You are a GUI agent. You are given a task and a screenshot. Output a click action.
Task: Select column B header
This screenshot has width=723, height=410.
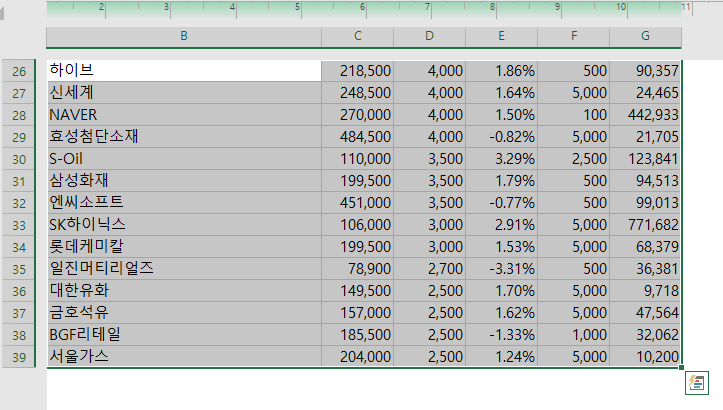tap(184, 36)
